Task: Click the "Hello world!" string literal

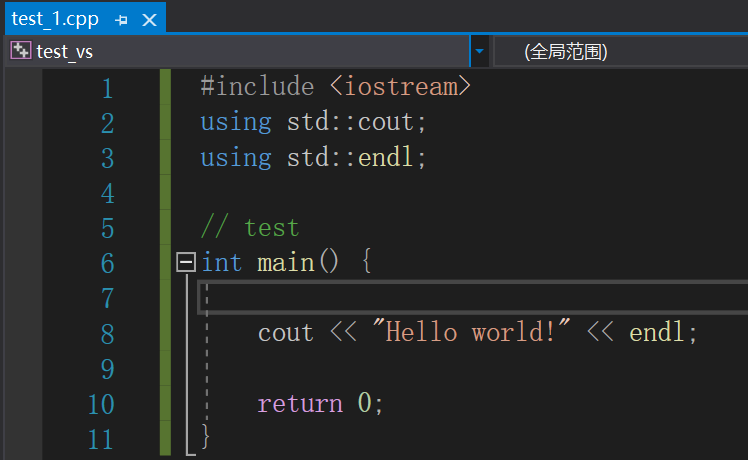Action: [x=471, y=331]
